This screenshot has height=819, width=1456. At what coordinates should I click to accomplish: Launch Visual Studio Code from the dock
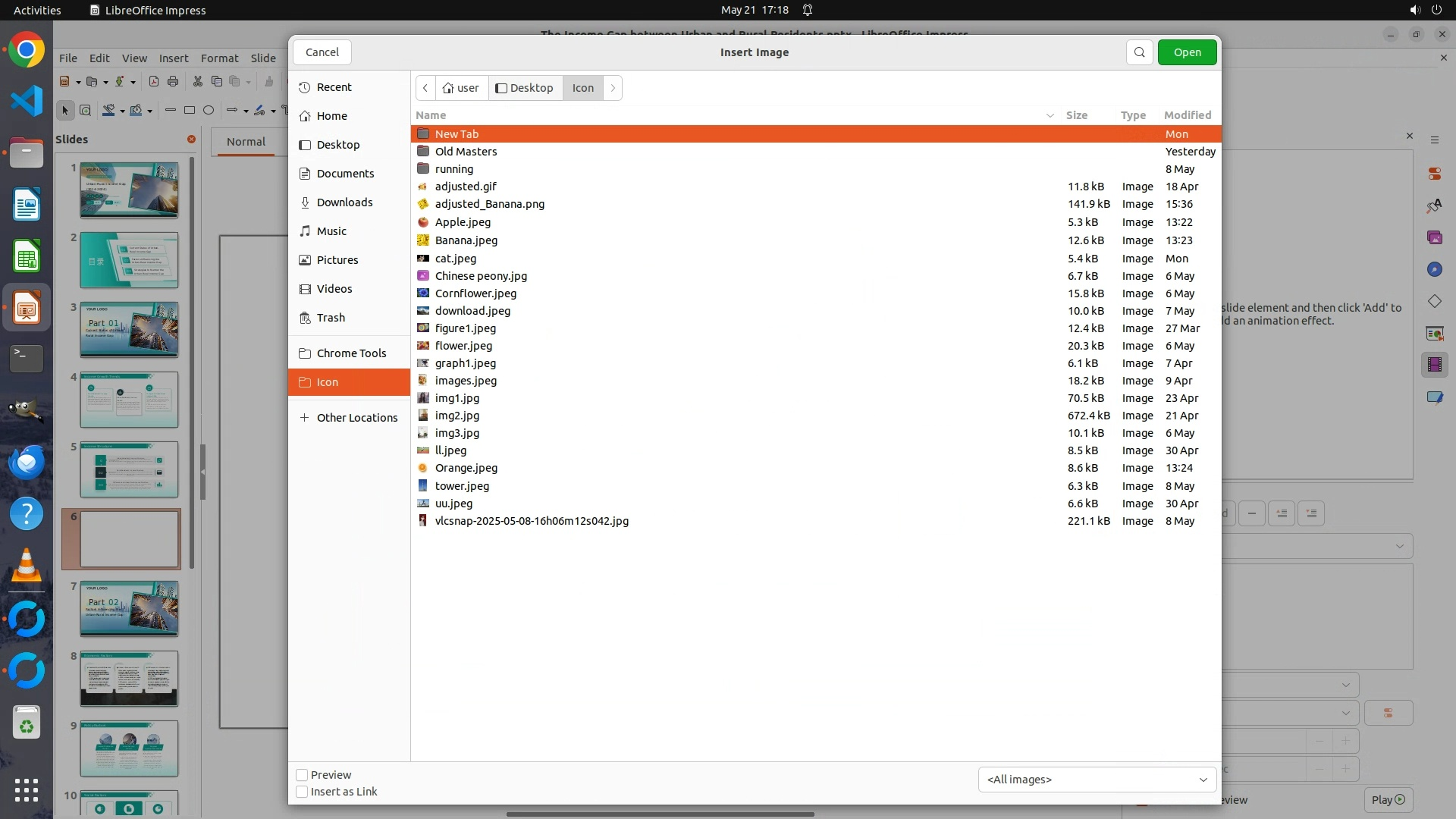(27, 101)
